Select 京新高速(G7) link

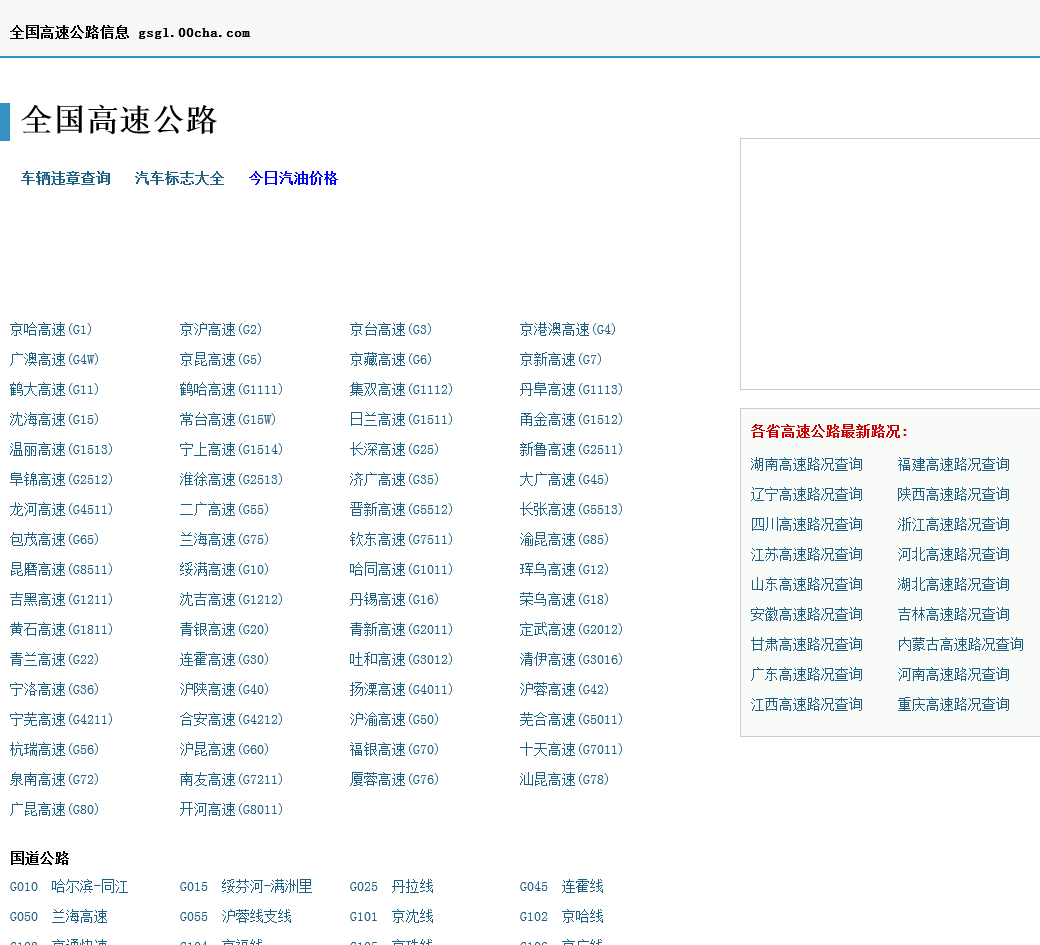(x=560, y=359)
